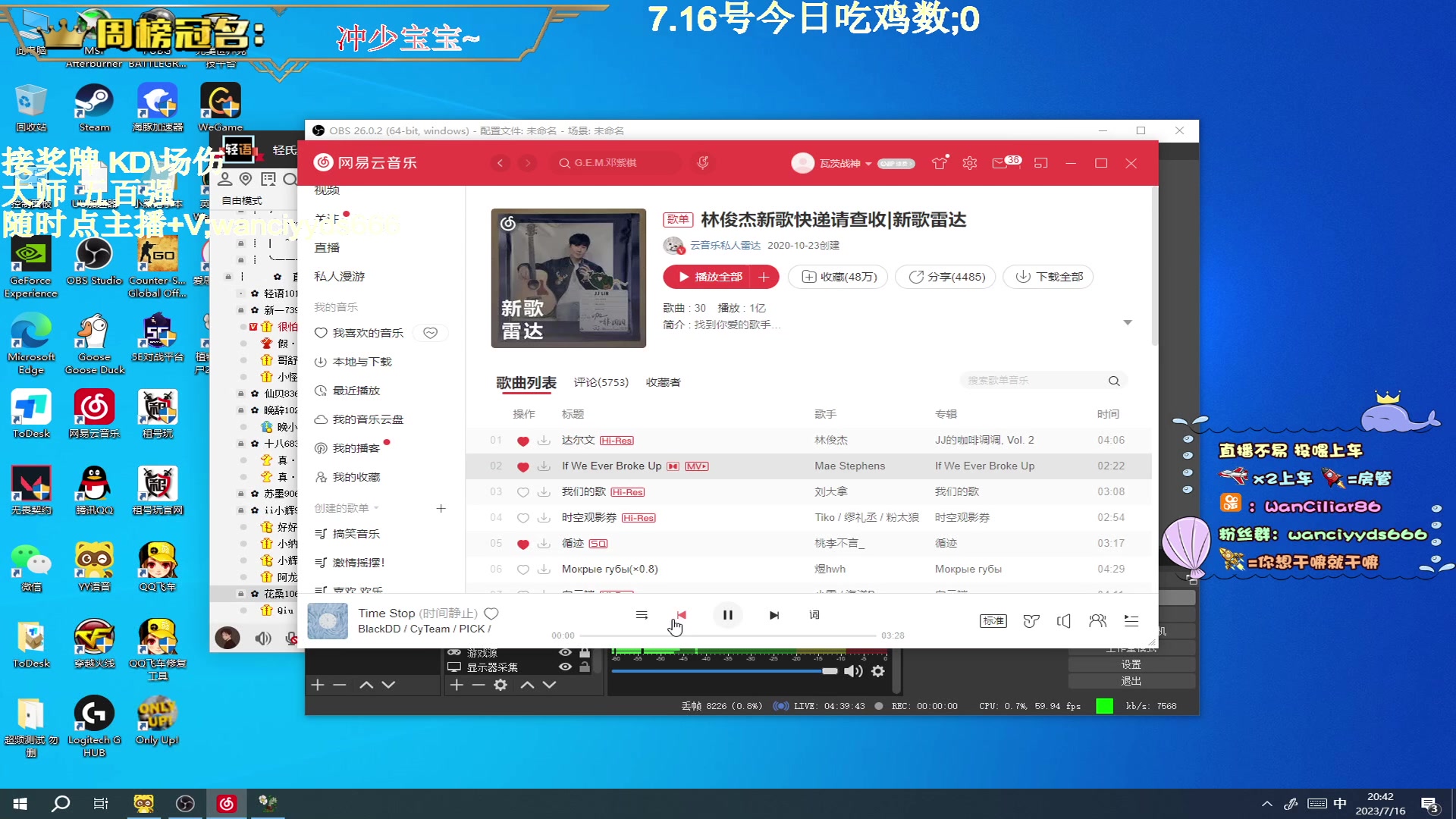1456x819 pixels.
Task: Click the MV badge on If We Ever Broke Up
Action: 696,466
